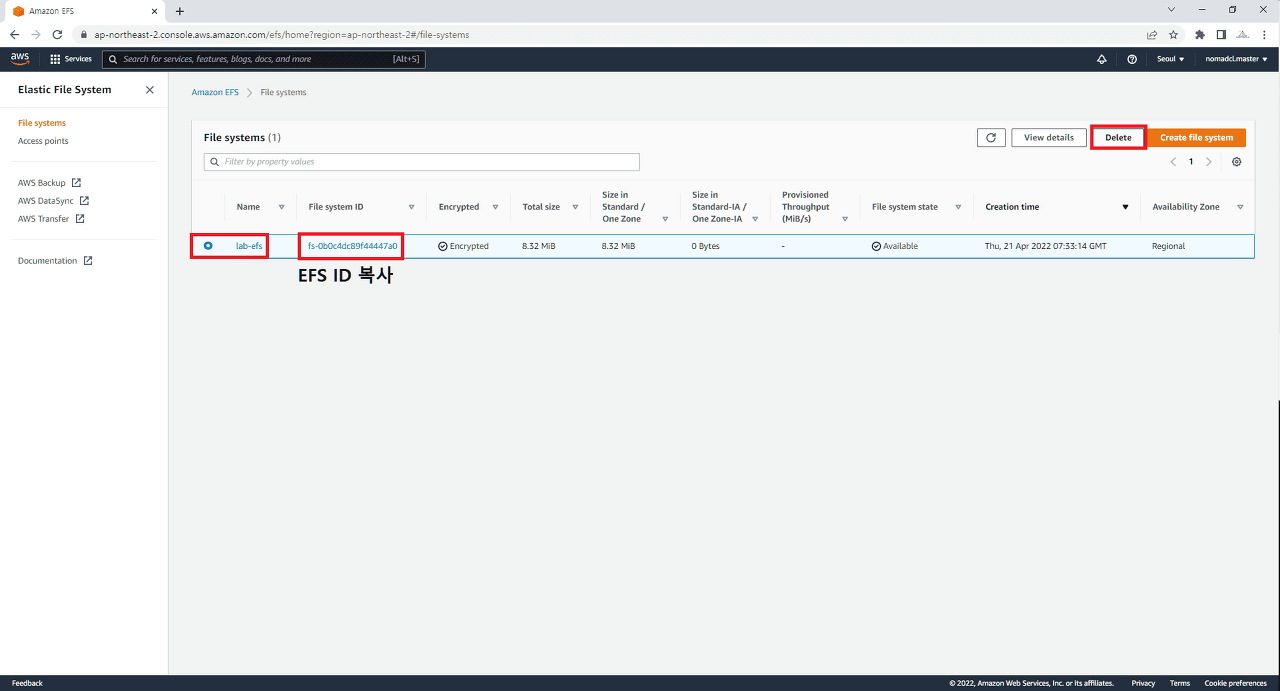Select File systems in sidebar

42,123
